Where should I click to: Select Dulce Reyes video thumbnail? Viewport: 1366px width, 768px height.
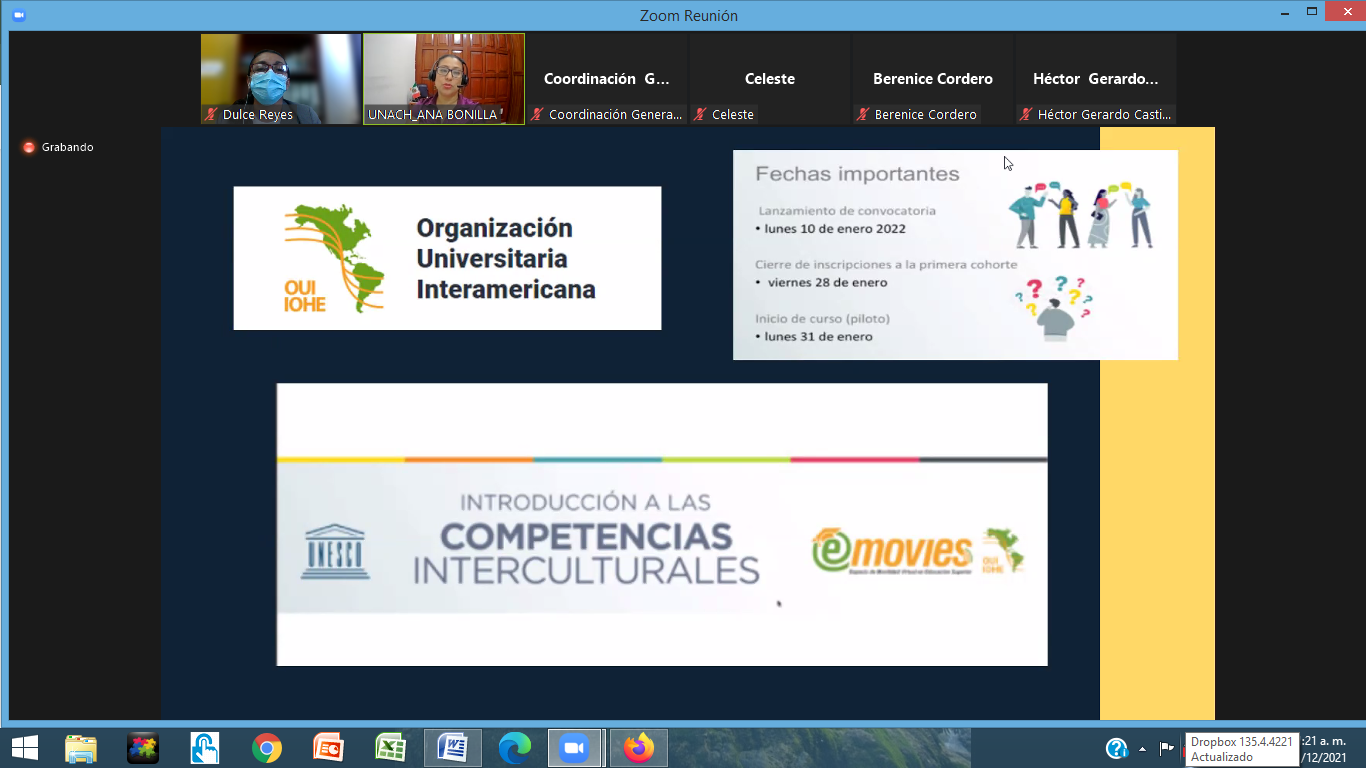coord(281,79)
